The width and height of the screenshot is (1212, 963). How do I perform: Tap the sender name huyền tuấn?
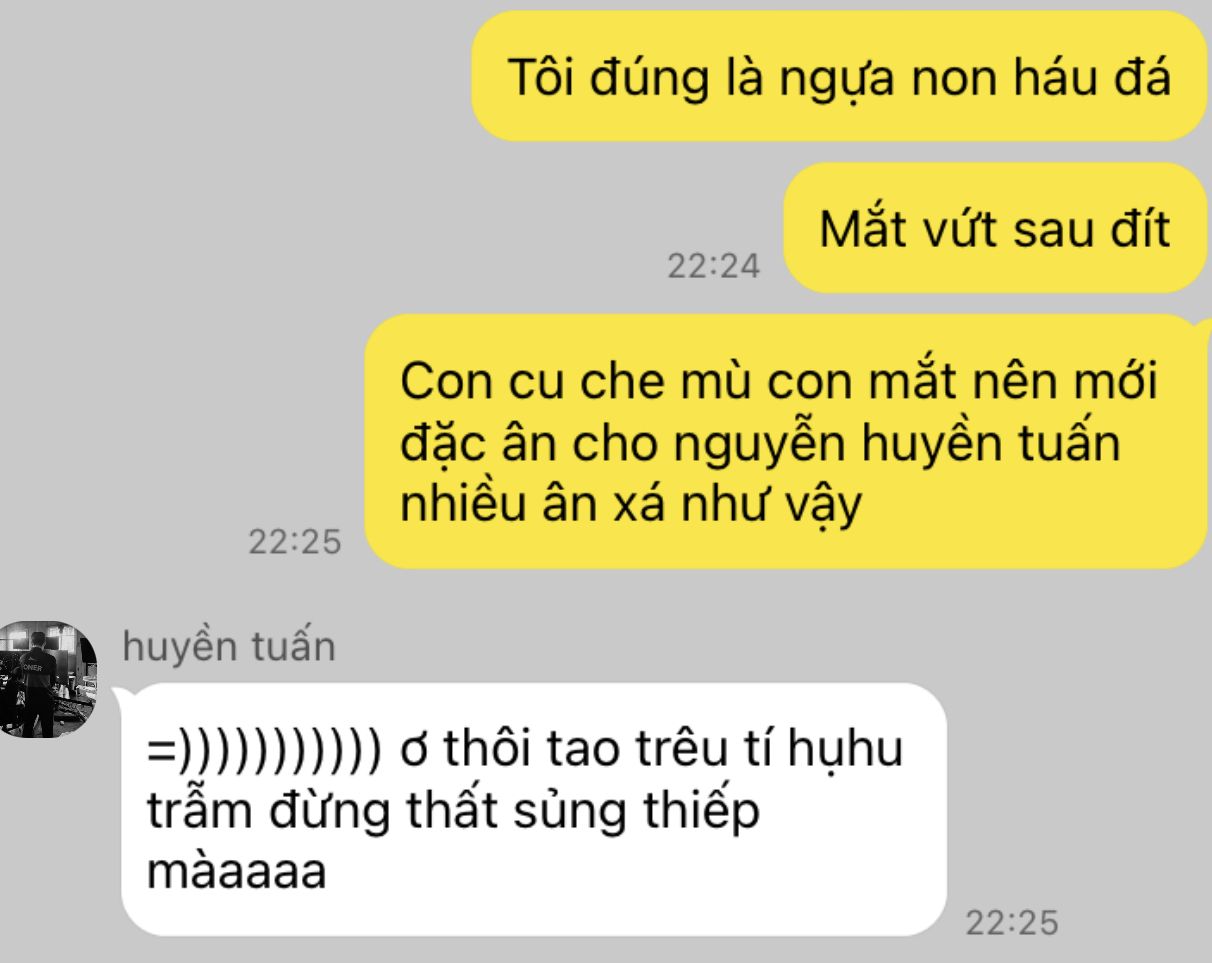[229, 647]
